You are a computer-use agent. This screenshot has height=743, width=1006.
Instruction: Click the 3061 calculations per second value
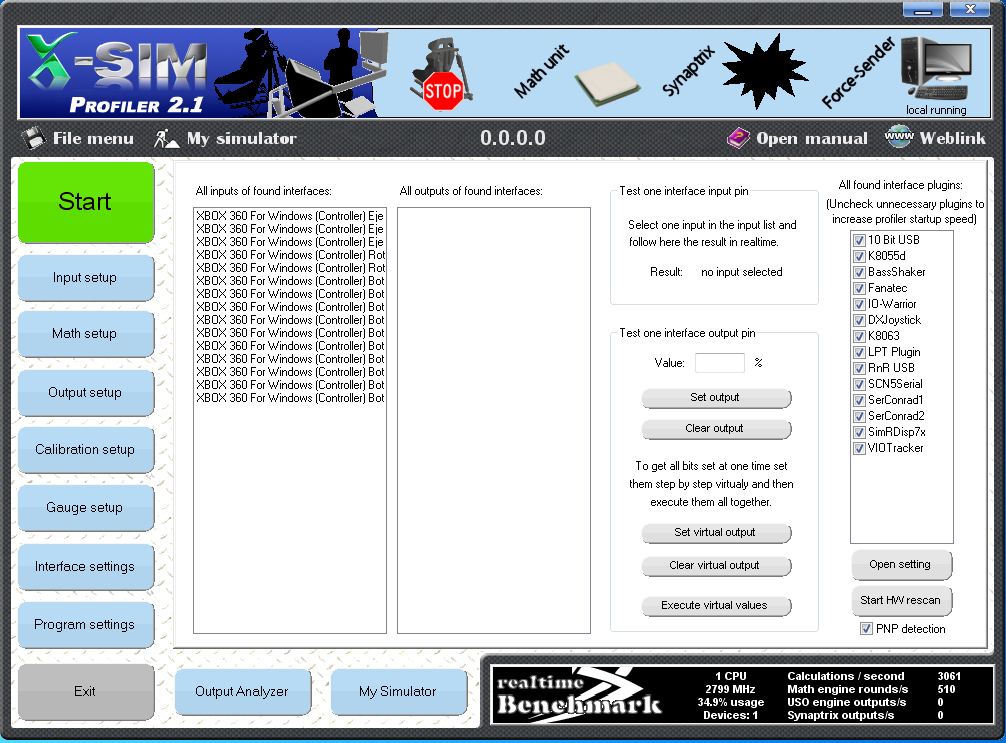[x=949, y=676]
